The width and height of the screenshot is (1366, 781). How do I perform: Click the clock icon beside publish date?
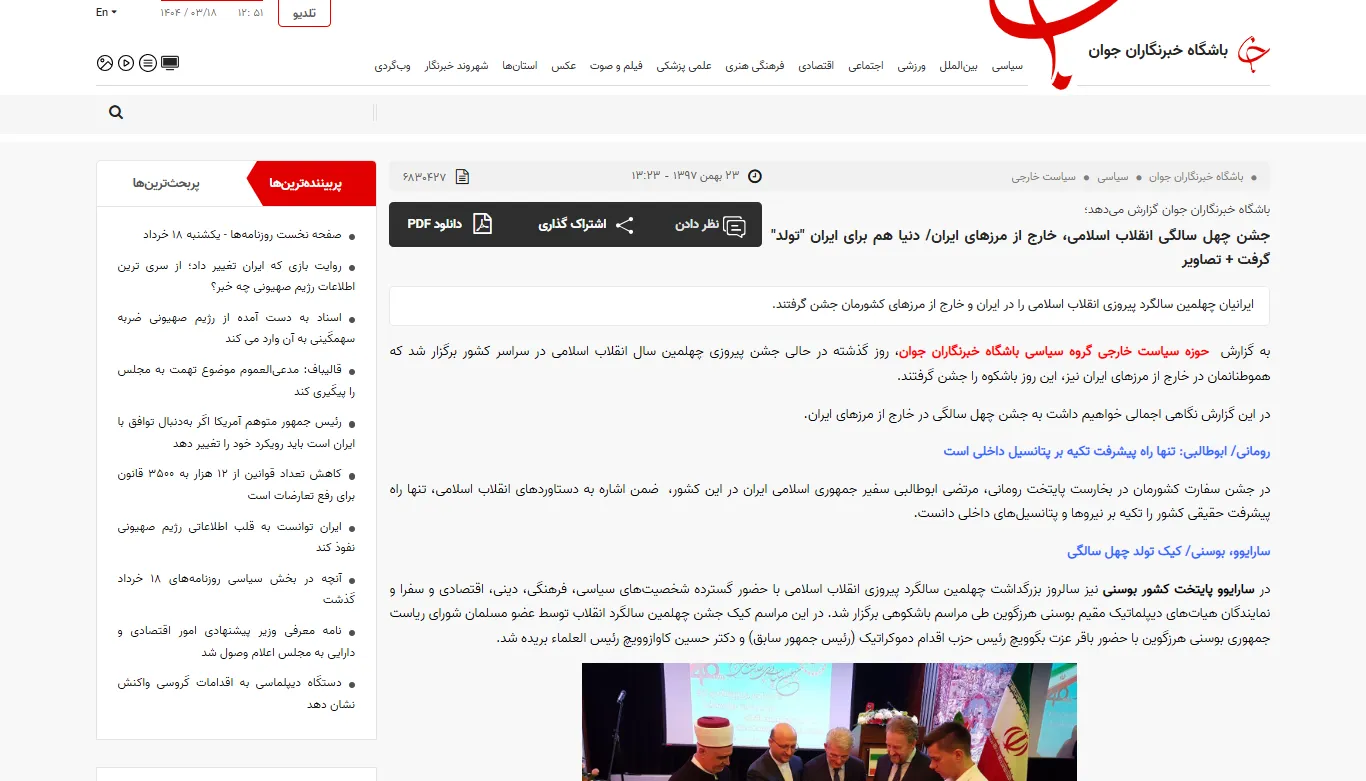click(x=754, y=175)
